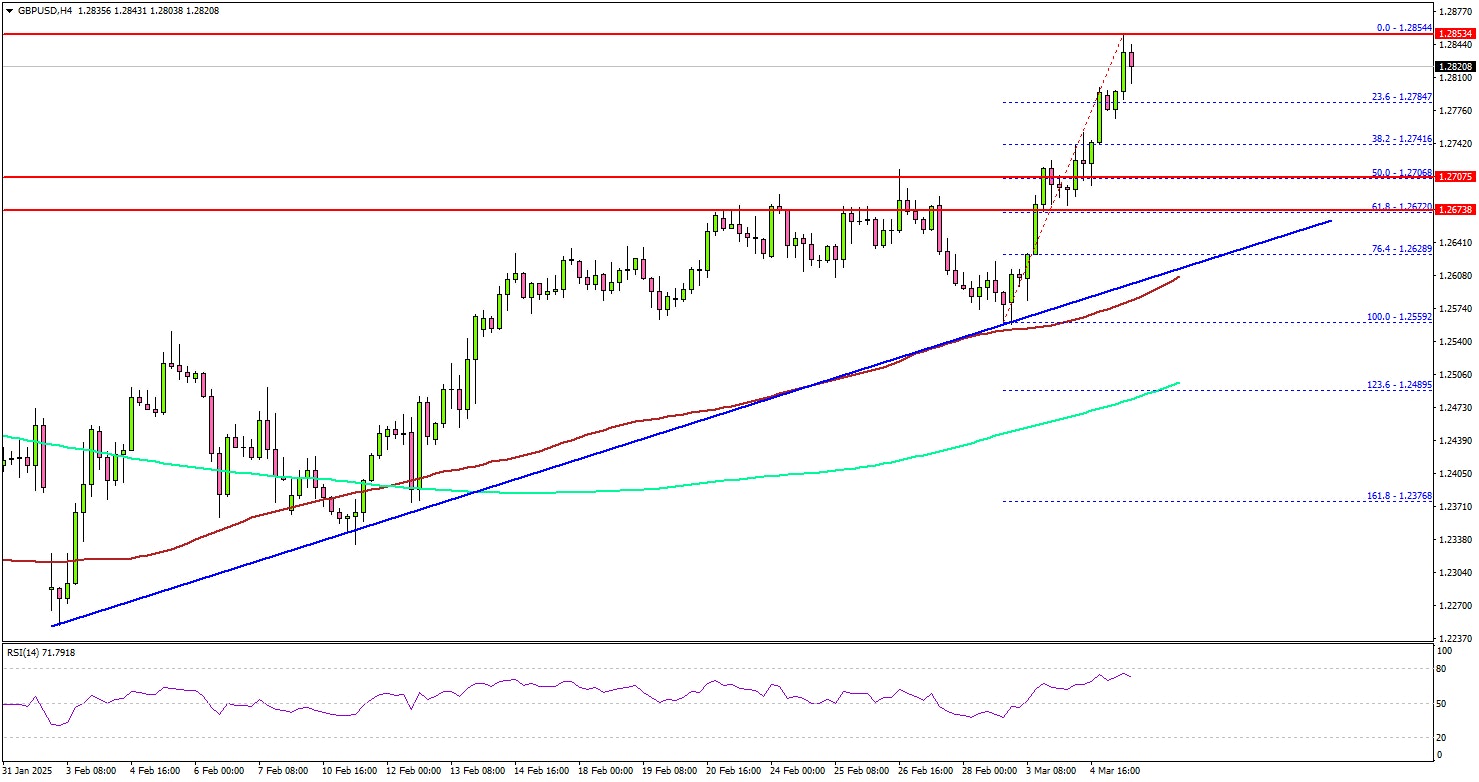Click the dropdown arrow beside GBPUSD,H4
The width and height of the screenshot is (1479, 782).
tap(8, 10)
